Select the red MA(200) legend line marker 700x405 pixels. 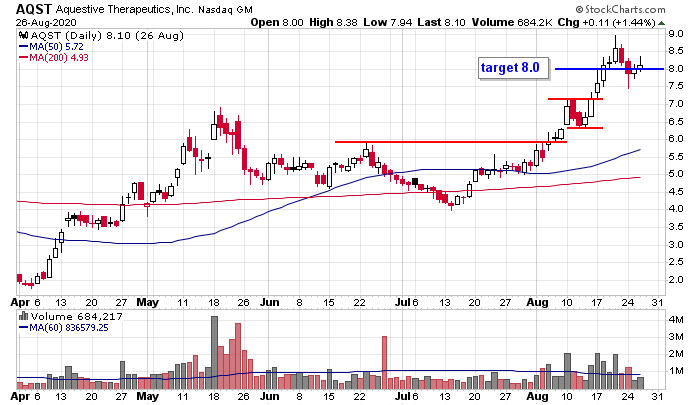(24, 58)
